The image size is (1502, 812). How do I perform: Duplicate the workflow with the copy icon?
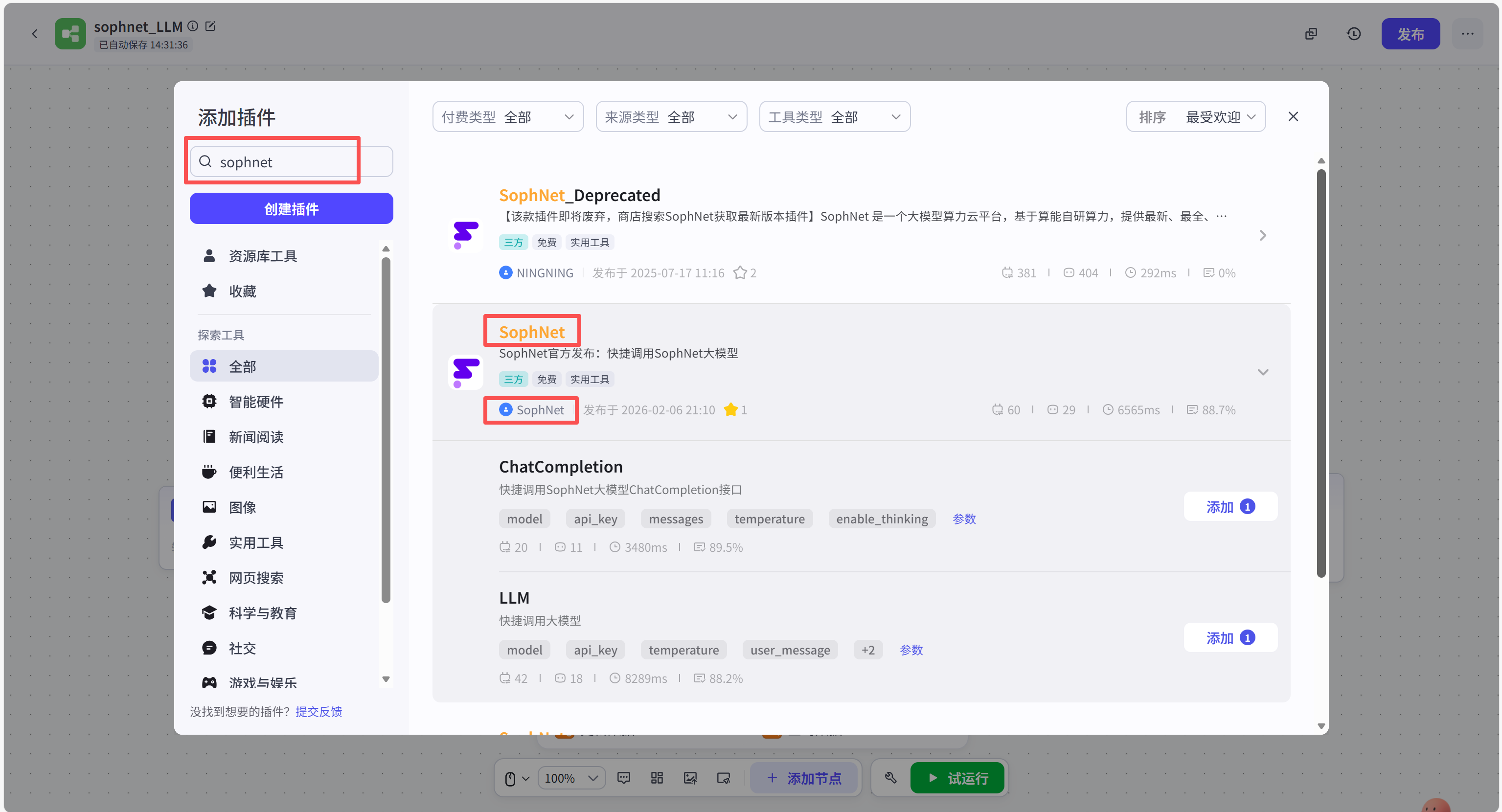point(1311,33)
